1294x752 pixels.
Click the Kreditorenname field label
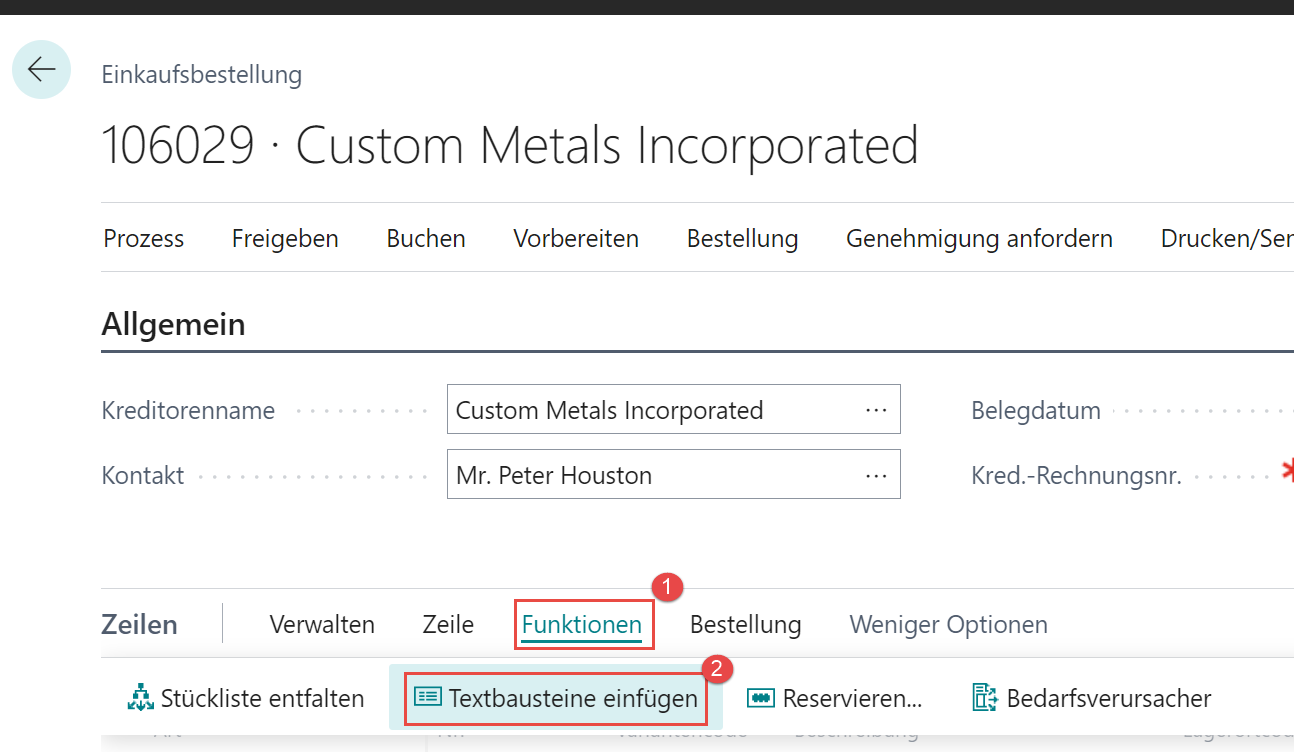pos(188,411)
